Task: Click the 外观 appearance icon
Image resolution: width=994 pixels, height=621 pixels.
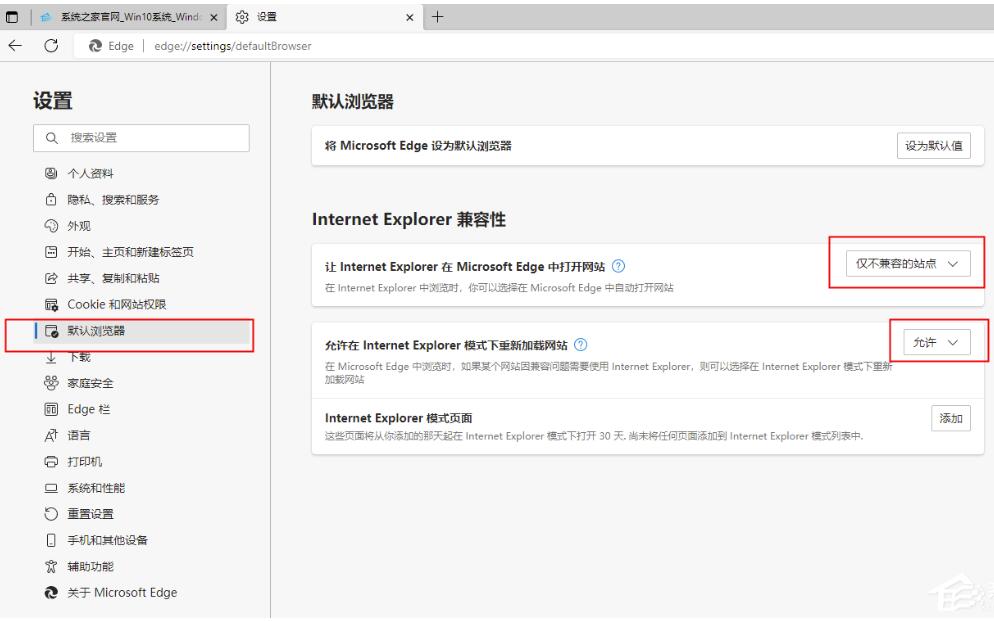Action: point(51,226)
